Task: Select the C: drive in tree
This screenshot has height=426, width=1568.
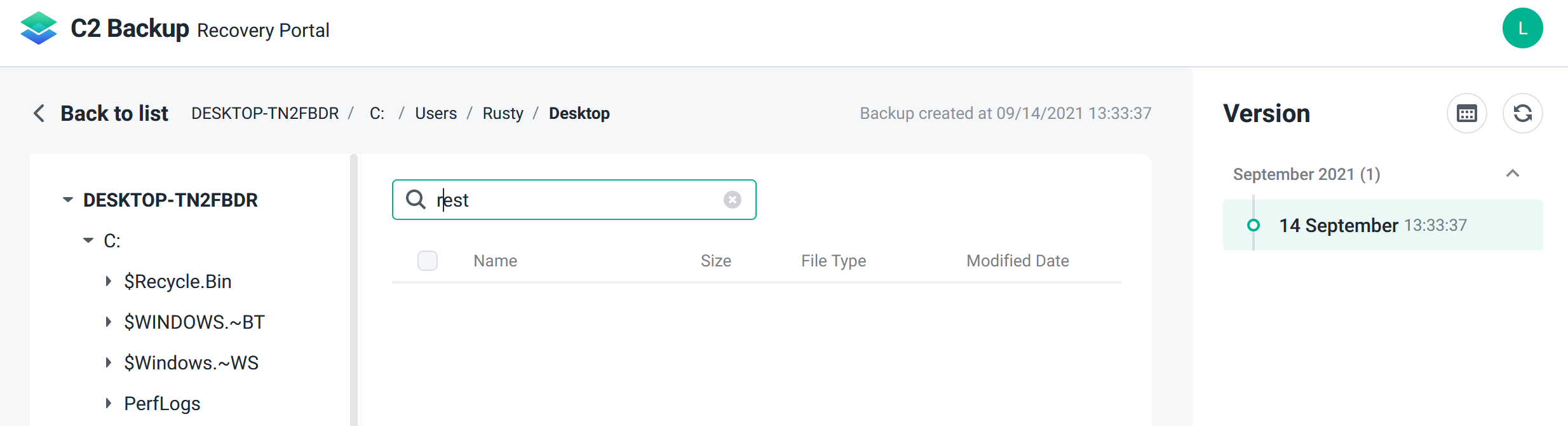Action: [x=112, y=240]
